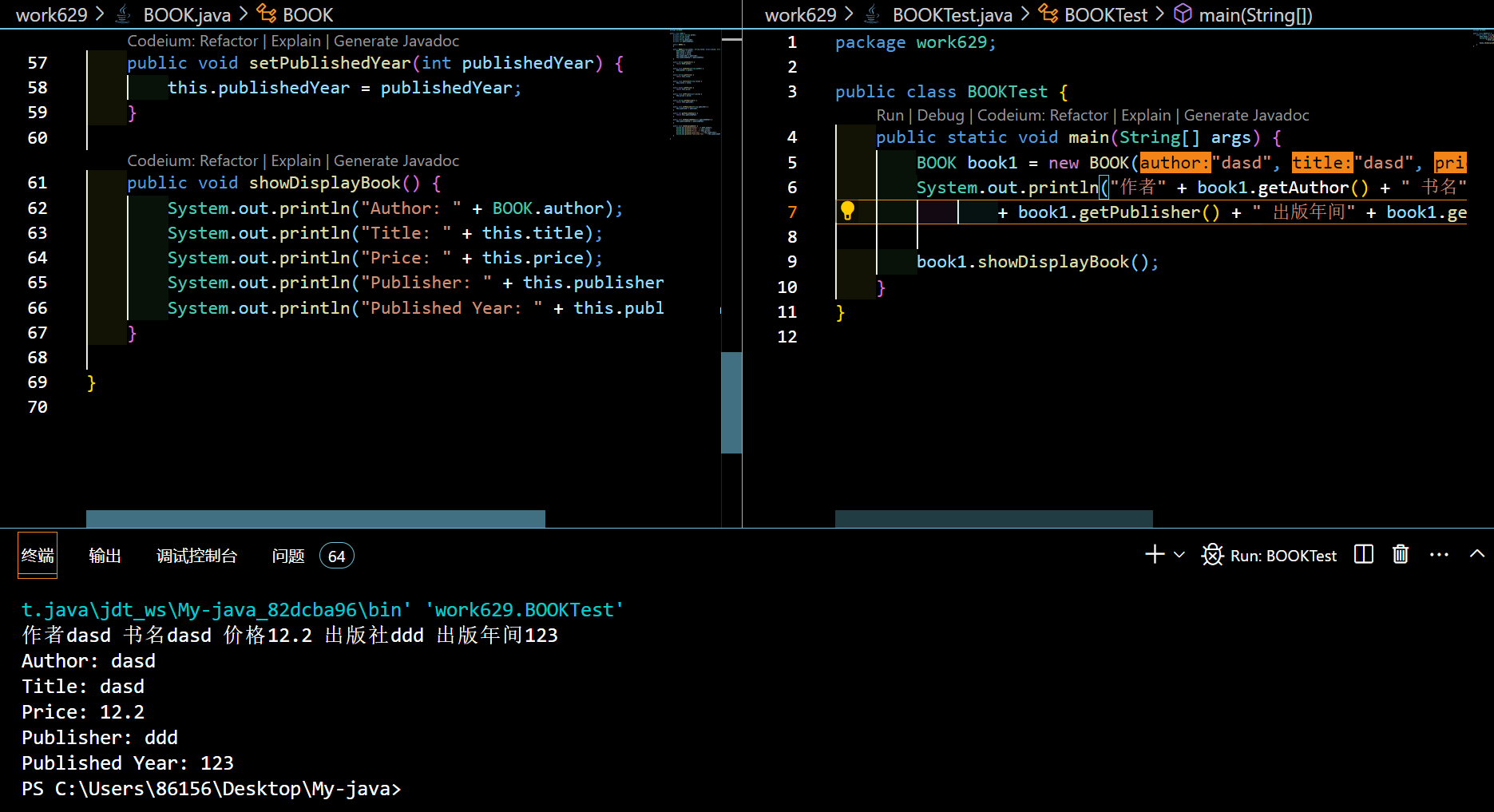Click Codeium Refactor lens above main method
The height and width of the screenshot is (812, 1494).
(x=1043, y=115)
